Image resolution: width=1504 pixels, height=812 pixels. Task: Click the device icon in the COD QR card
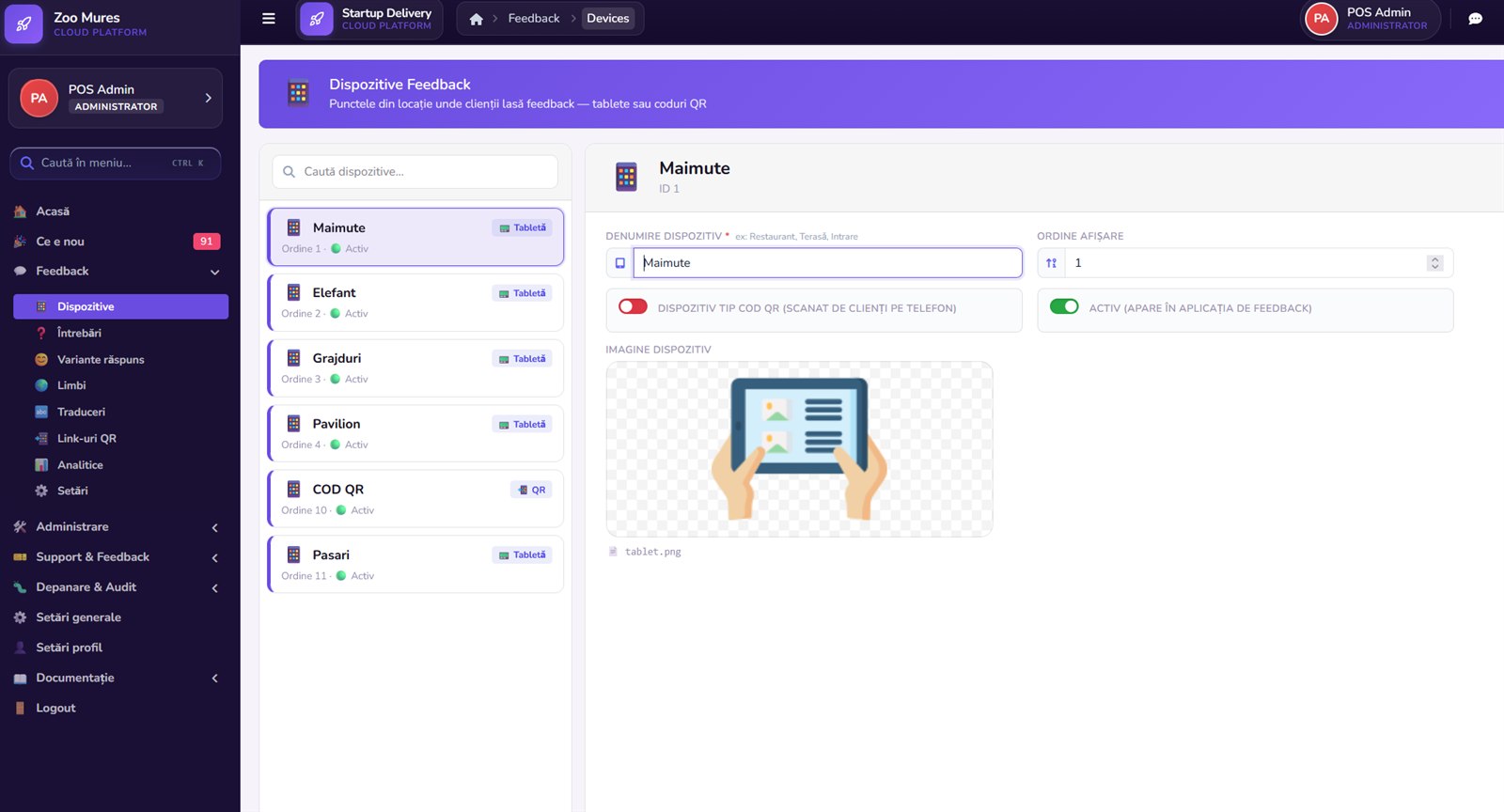293,489
